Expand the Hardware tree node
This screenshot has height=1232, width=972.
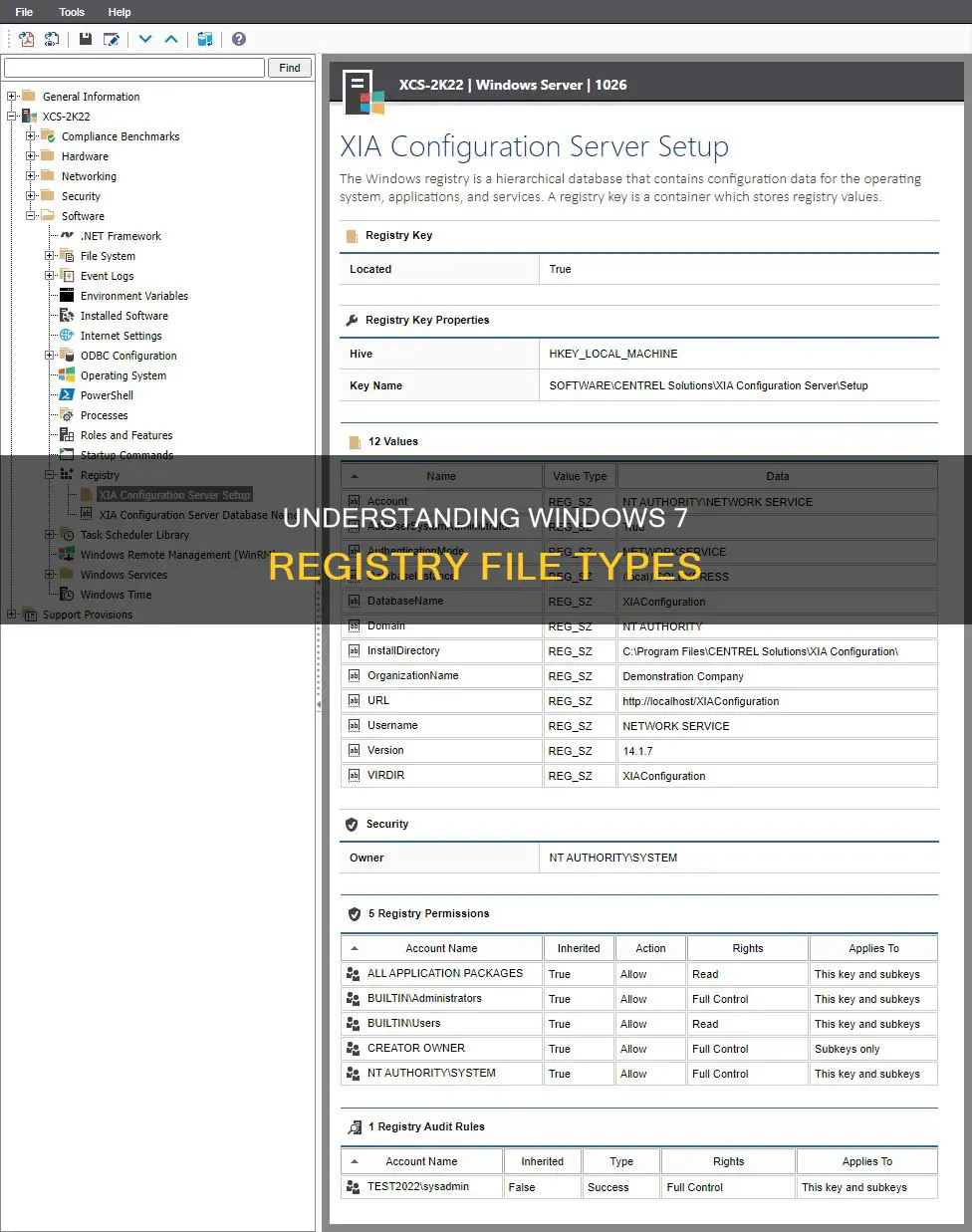coord(31,155)
